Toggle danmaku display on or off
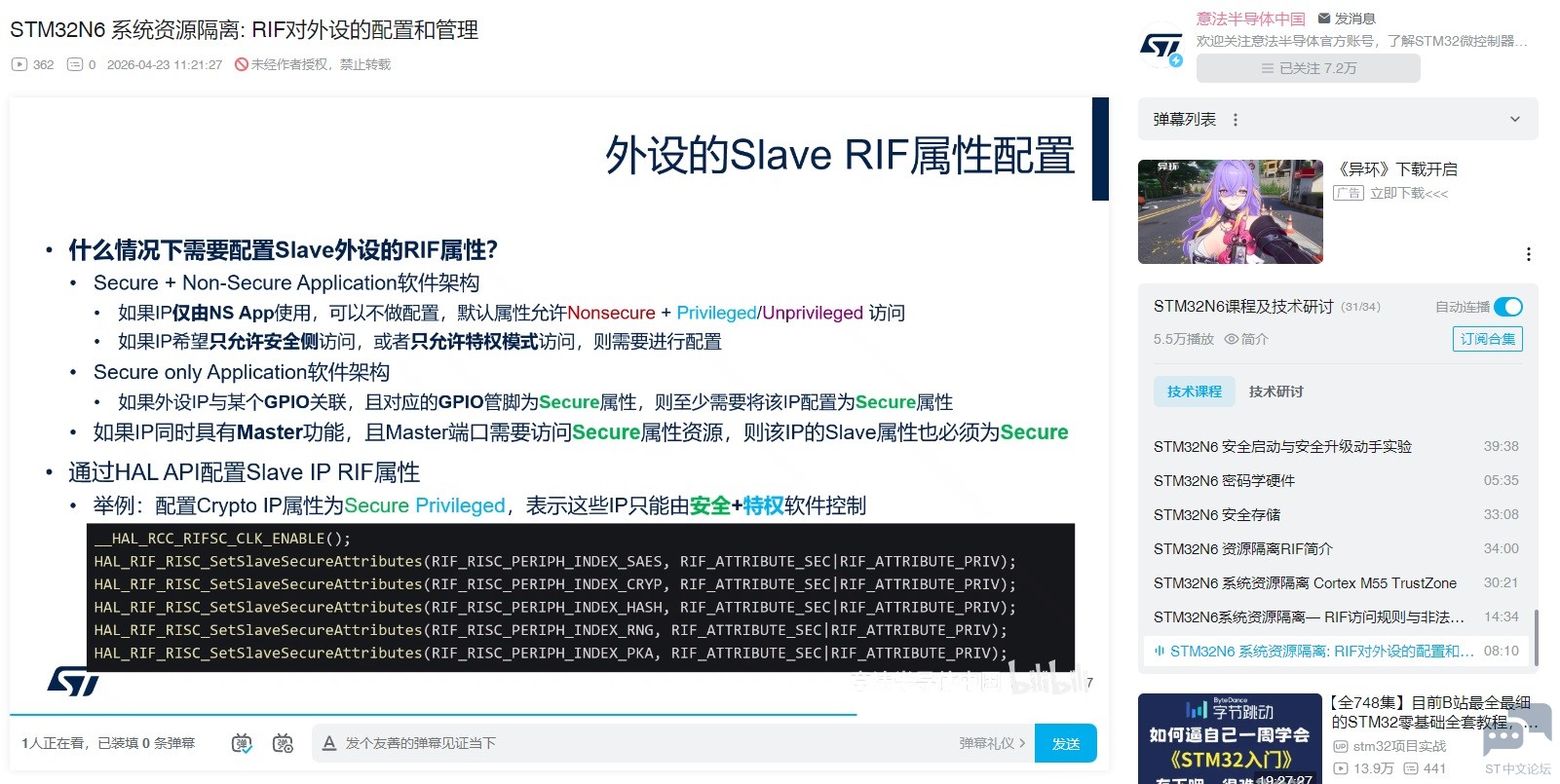Viewport: 1560px width, 784px height. (242, 743)
